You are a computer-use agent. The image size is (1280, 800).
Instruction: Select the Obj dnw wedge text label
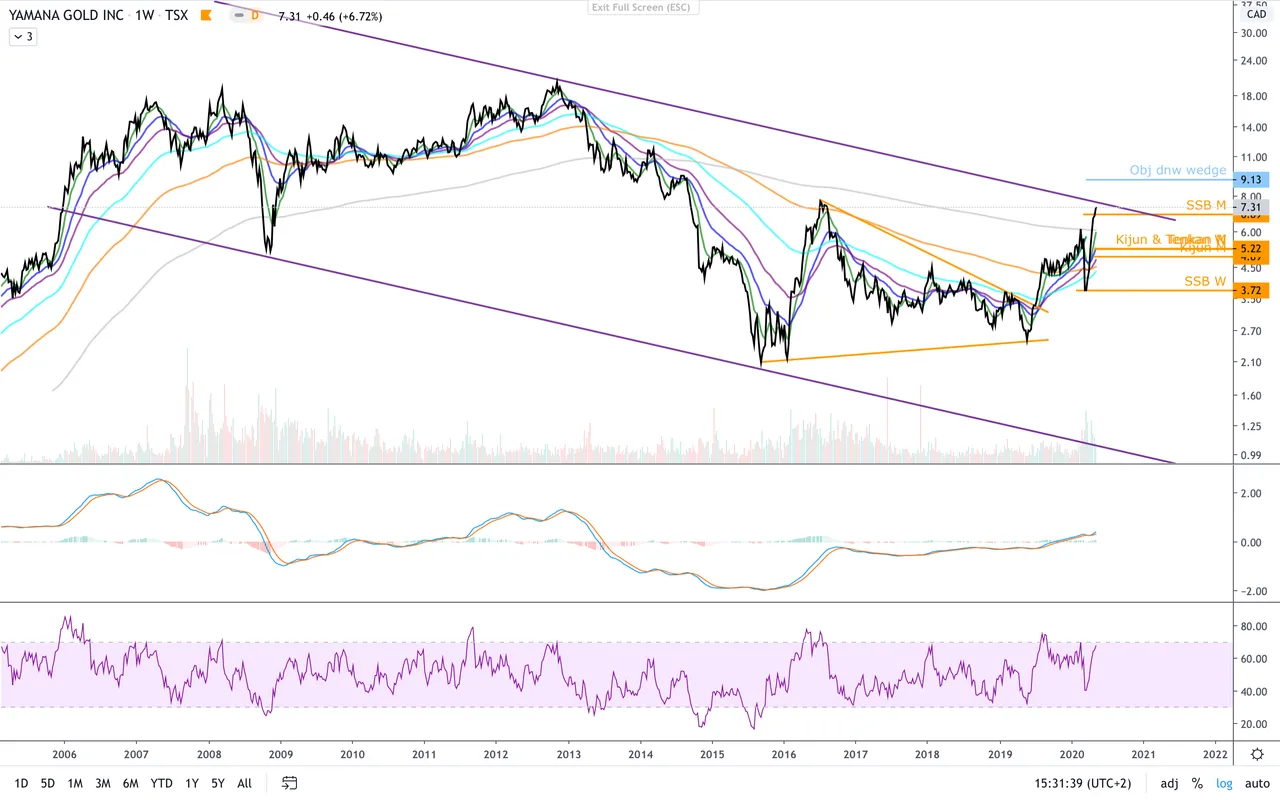[x=1178, y=170]
